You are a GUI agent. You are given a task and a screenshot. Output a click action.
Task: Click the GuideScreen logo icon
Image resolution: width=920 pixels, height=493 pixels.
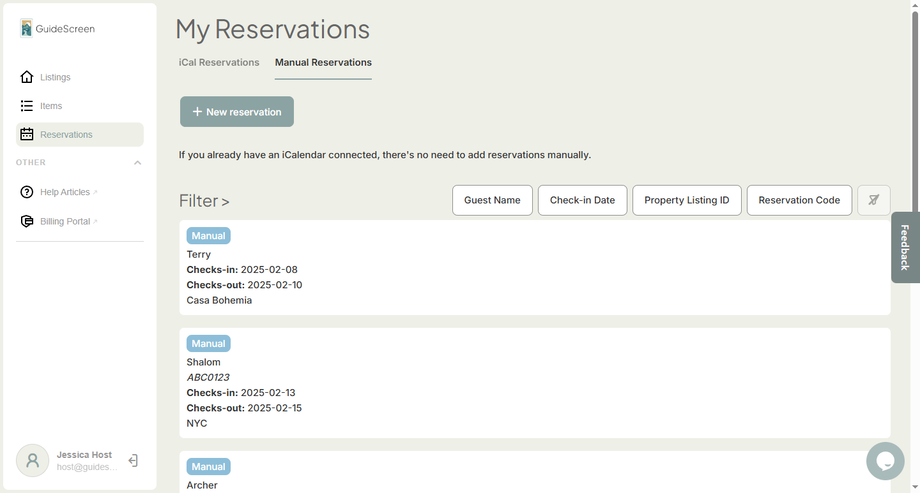pos(26,28)
